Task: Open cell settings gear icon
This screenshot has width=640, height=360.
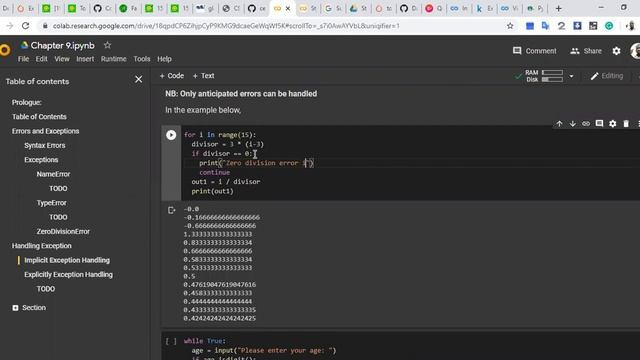Action: pyautogui.click(x=613, y=124)
